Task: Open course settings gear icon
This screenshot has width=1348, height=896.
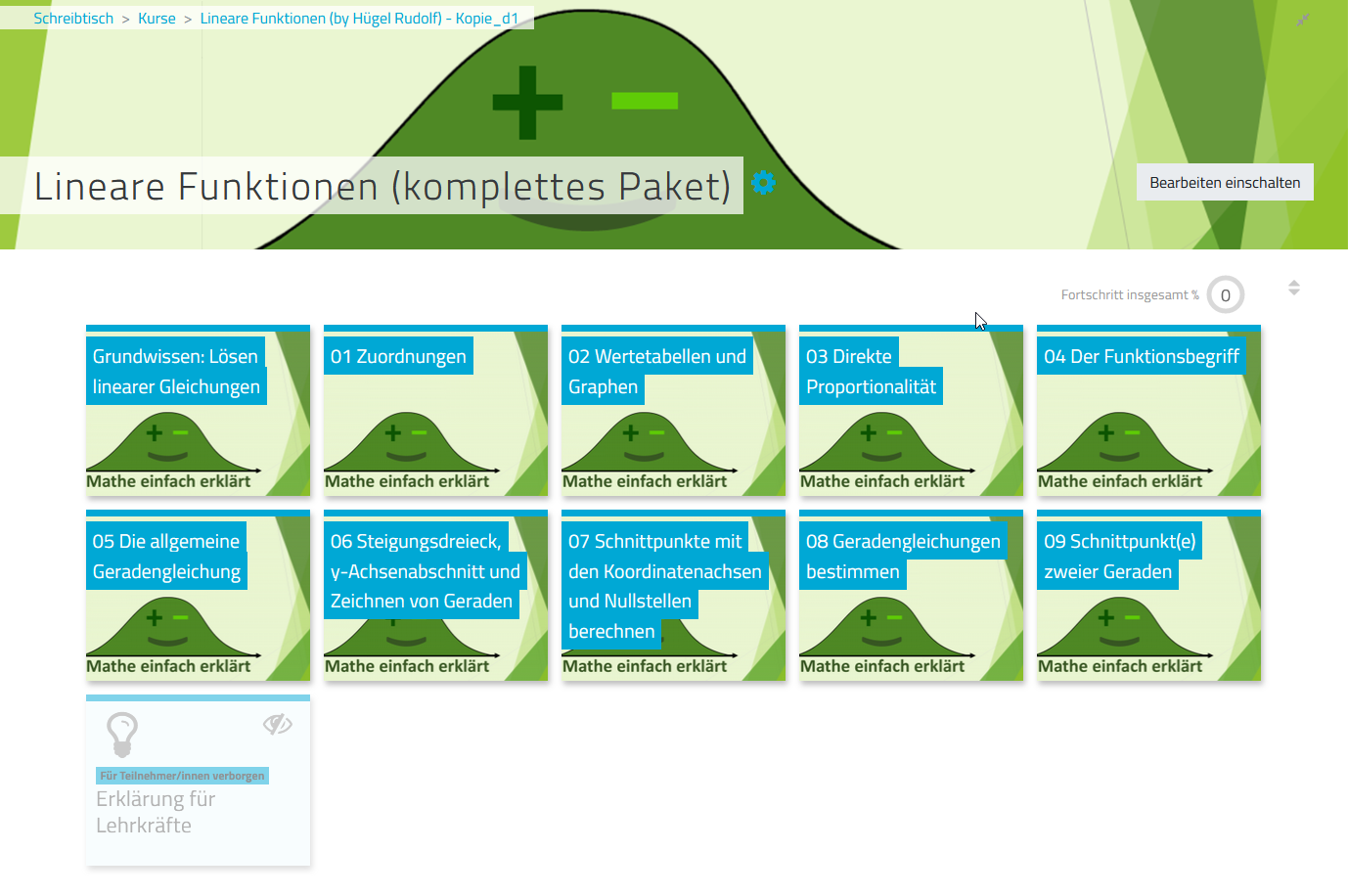Action: tap(763, 183)
